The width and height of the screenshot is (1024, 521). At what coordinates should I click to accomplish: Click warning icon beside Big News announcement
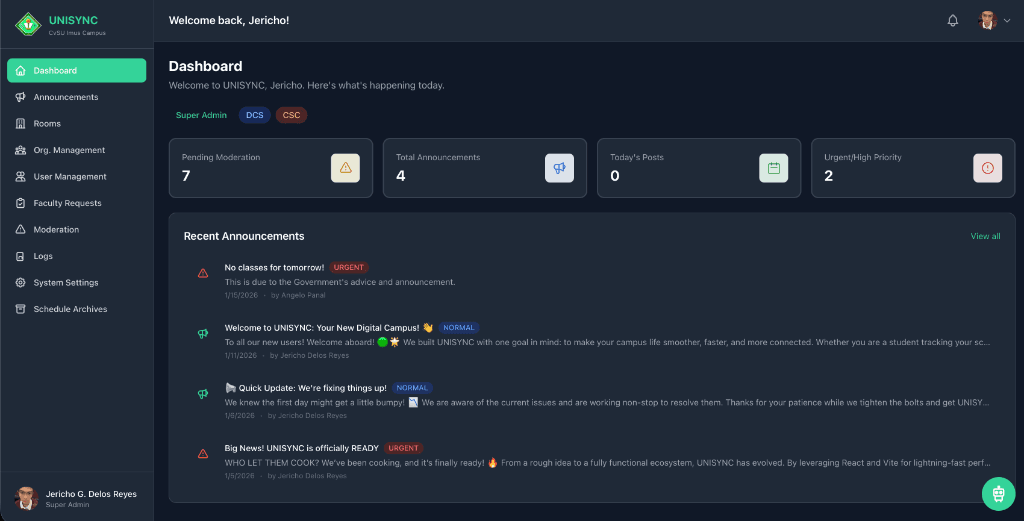203,453
